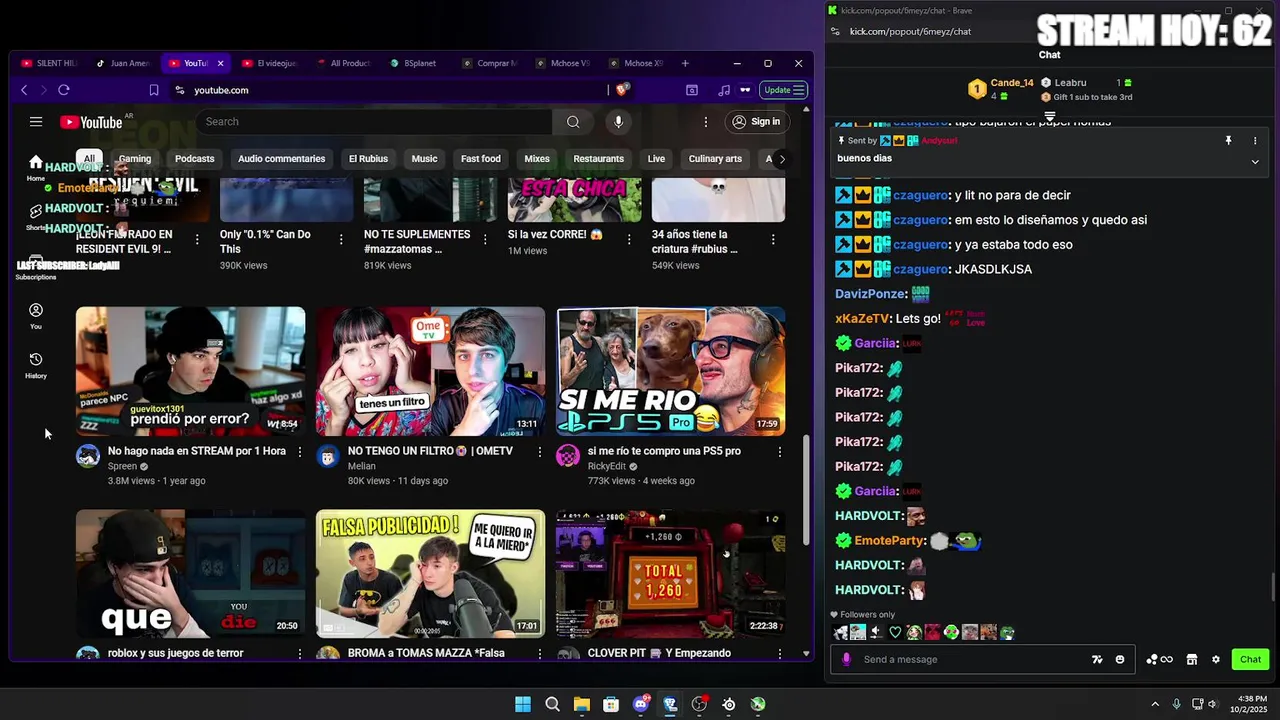Screen dimensions: 1280x720
Task: Select the Audio commentaries chip
Action: tap(281, 159)
